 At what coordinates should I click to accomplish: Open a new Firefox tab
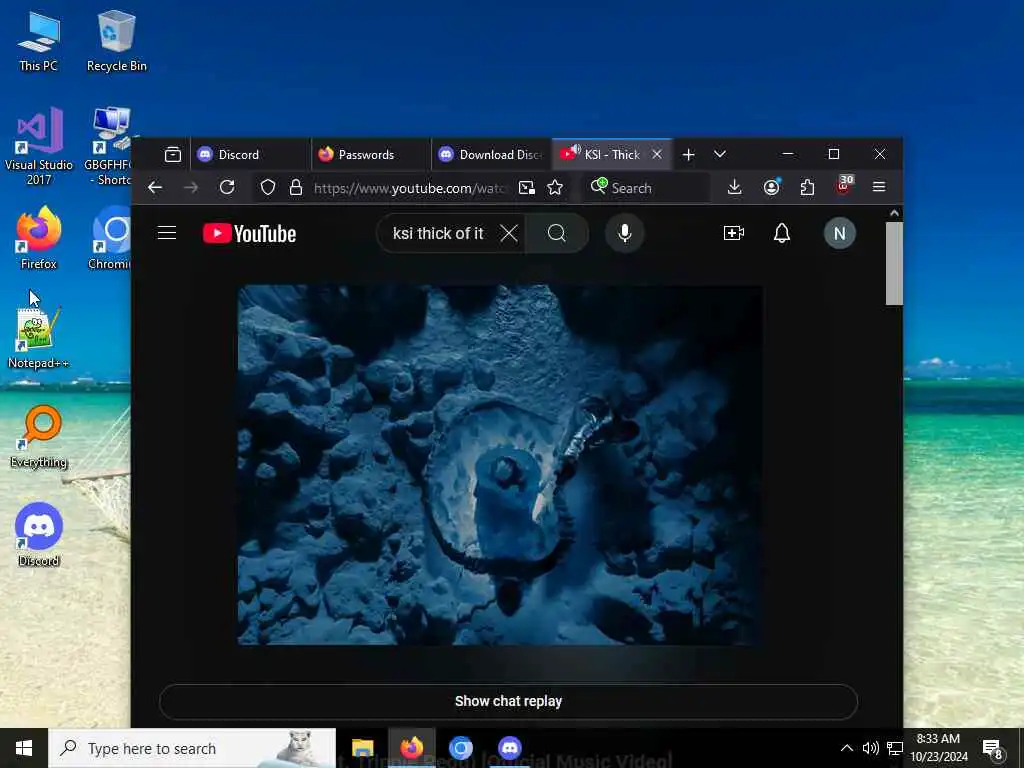click(688, 155)
